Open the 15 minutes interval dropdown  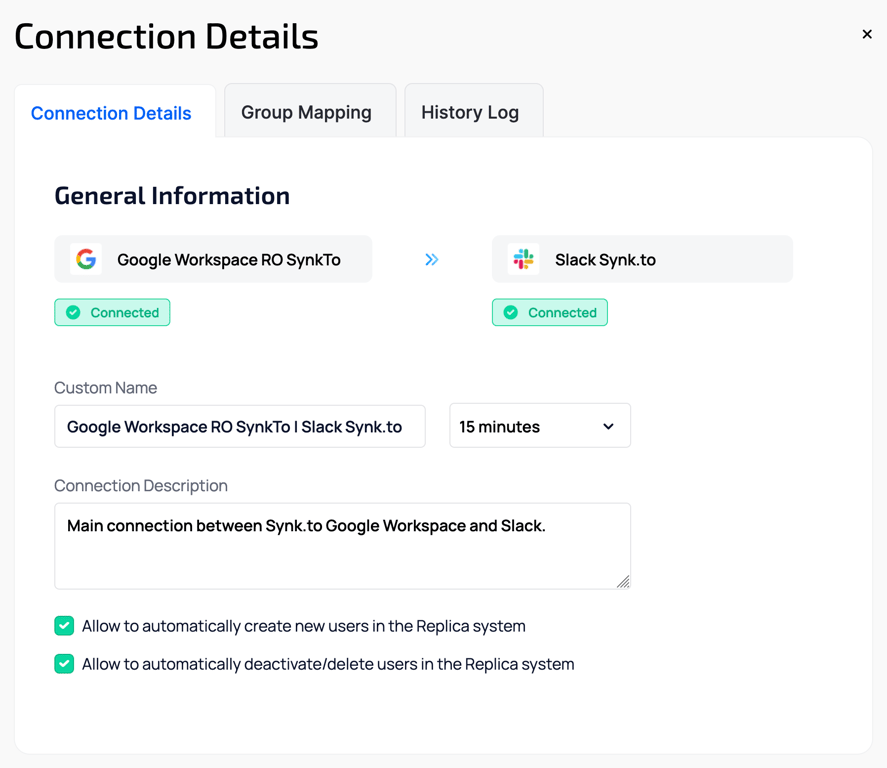539,426
